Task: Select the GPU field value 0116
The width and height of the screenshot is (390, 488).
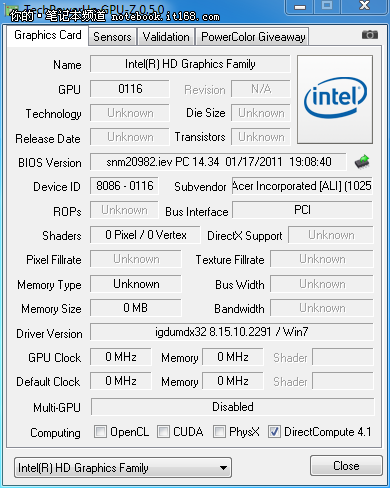Action: point(130,89)
